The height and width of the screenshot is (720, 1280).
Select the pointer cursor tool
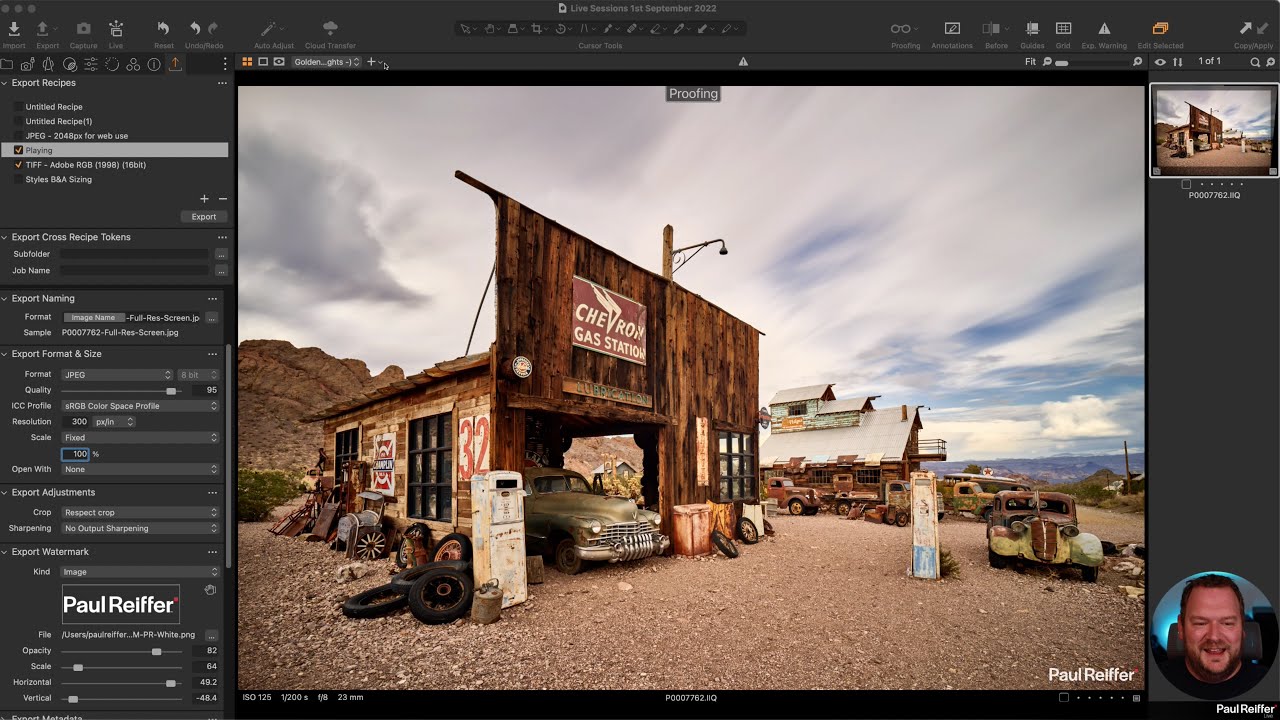(464, 29)
